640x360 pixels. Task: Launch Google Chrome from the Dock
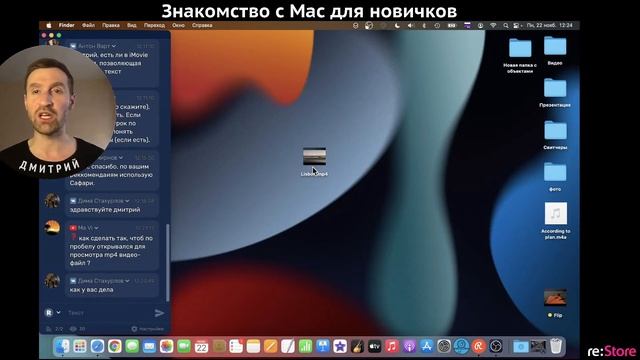pos(115,347)
